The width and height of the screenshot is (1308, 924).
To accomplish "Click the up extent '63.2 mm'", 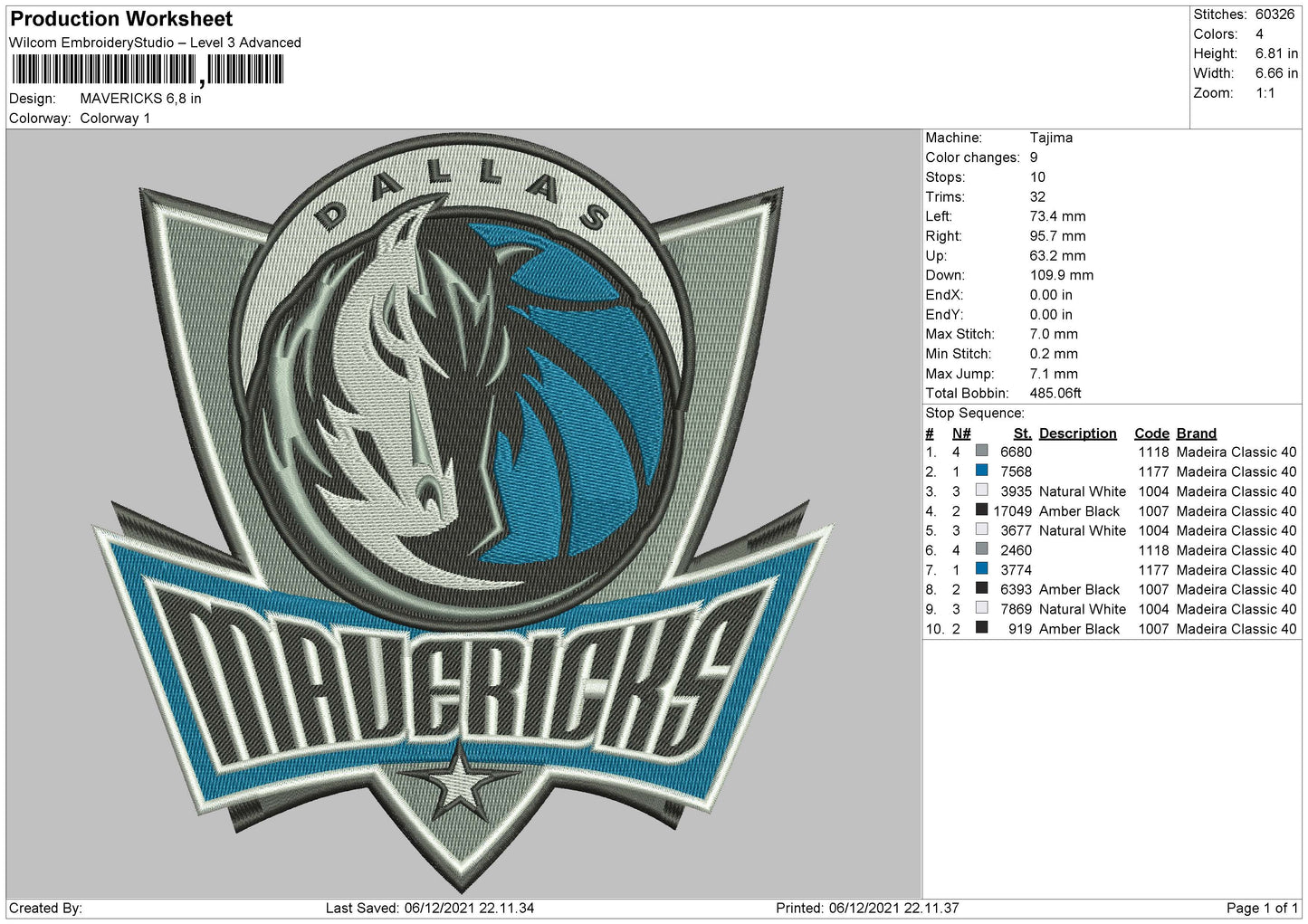I will (1057, 256).
